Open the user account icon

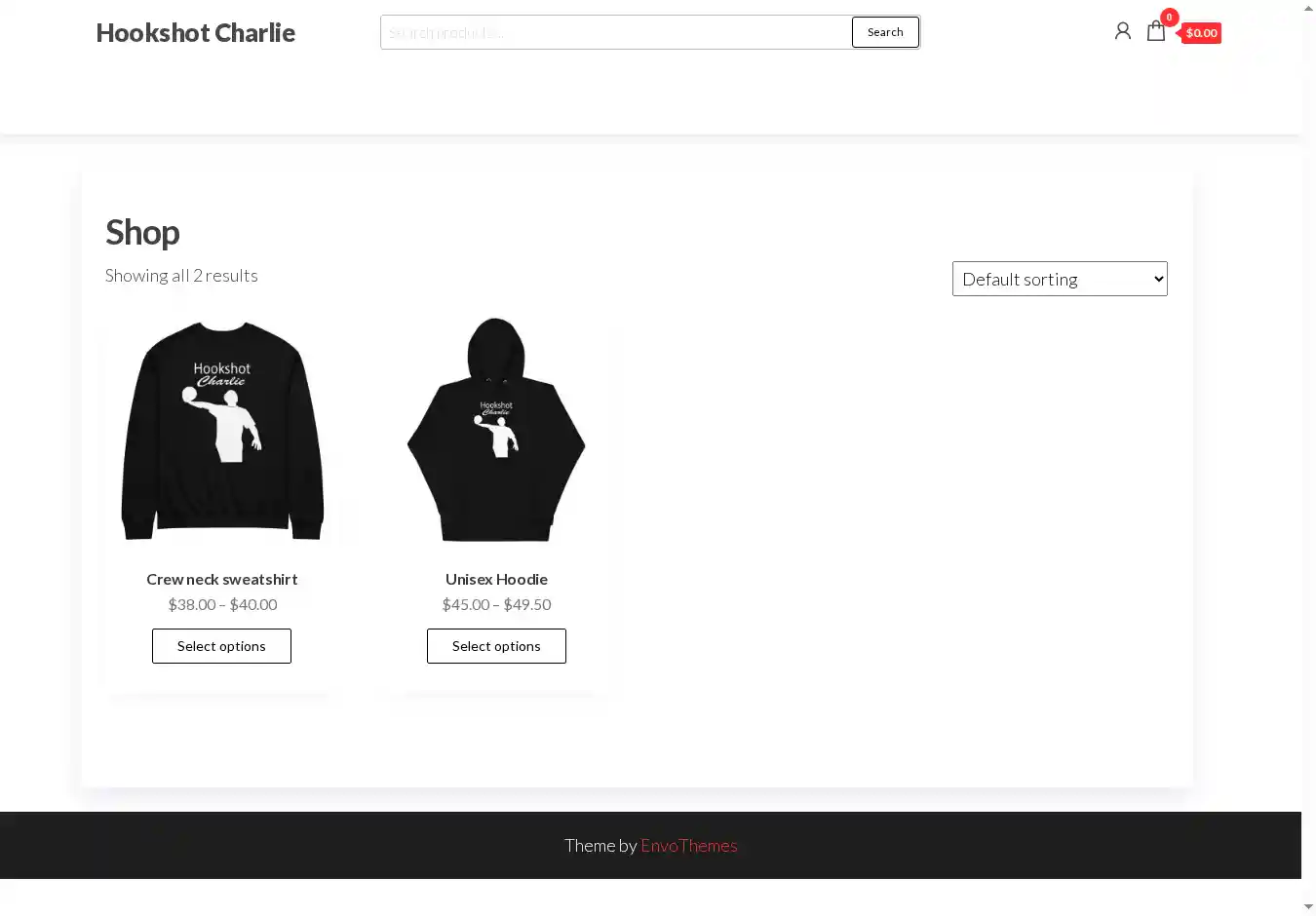tap(1122, 31)
